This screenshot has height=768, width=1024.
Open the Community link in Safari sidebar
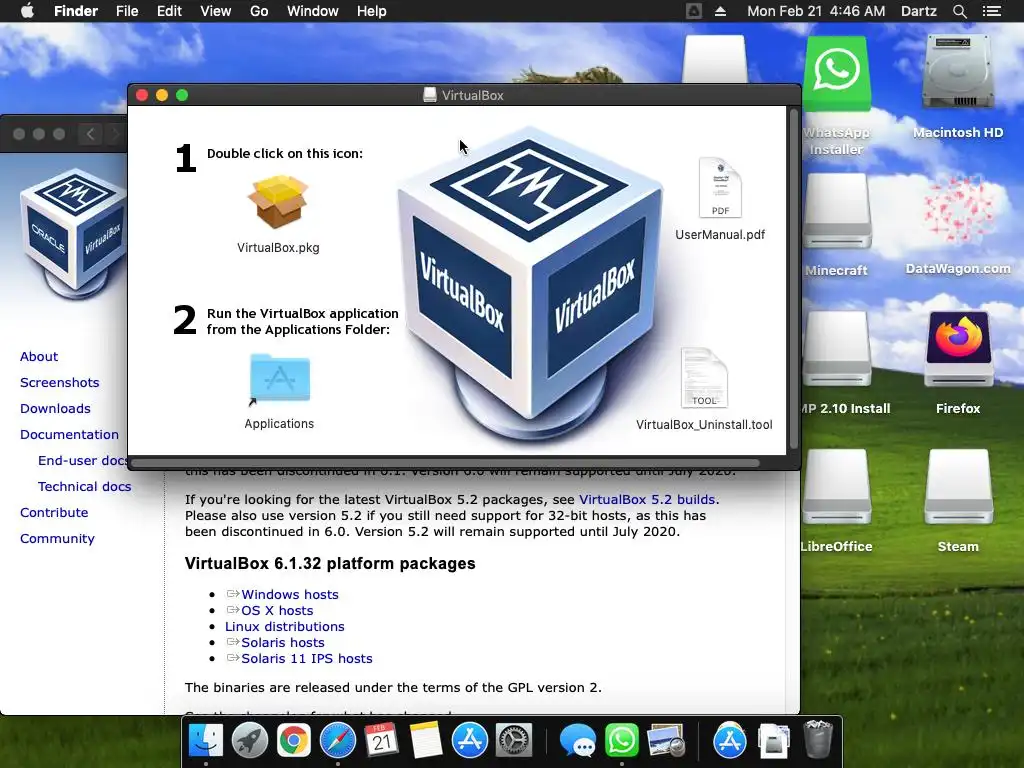57,539
